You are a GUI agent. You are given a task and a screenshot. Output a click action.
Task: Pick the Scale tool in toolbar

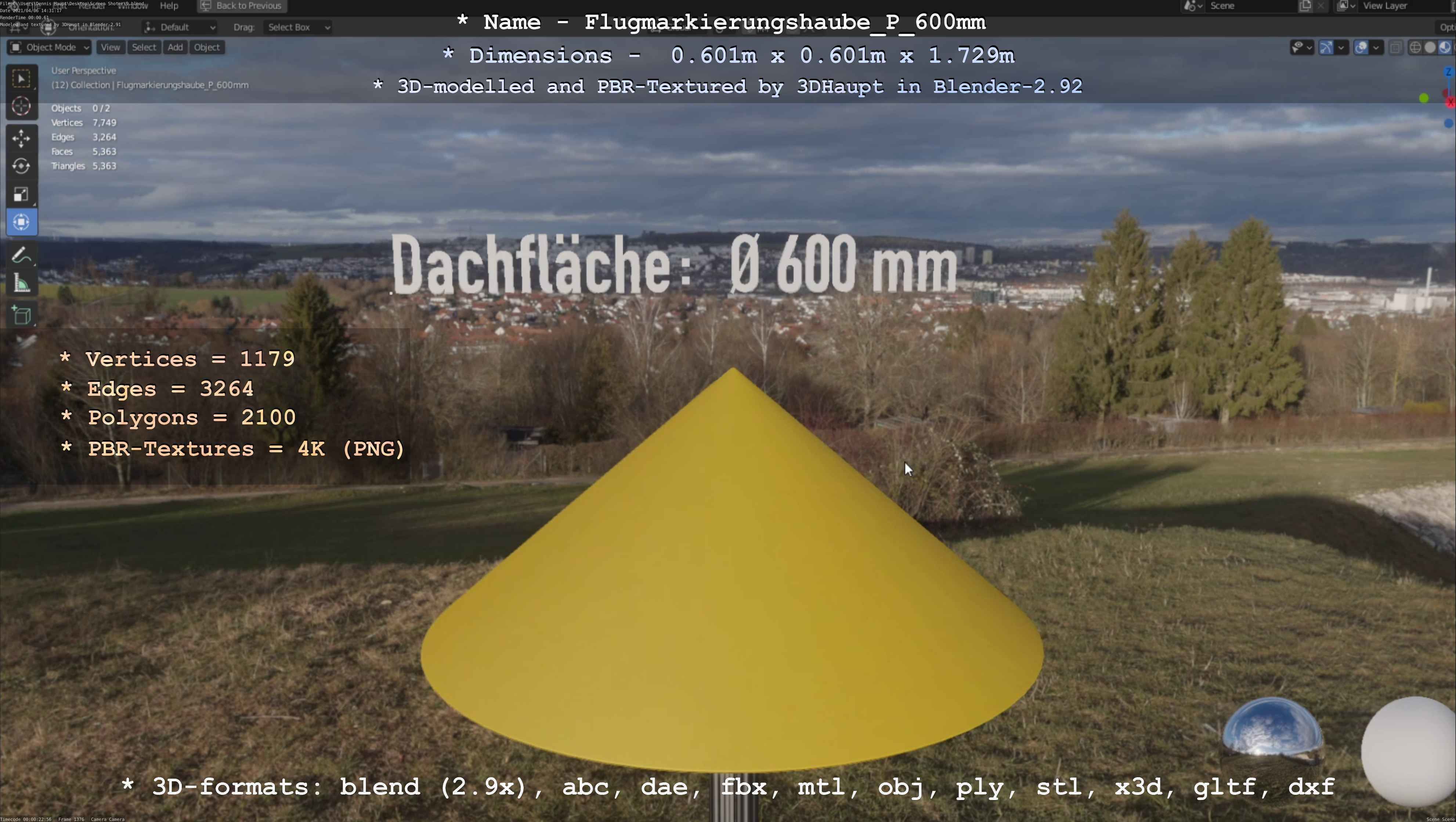pyautogui.click(x=21, y=194)
